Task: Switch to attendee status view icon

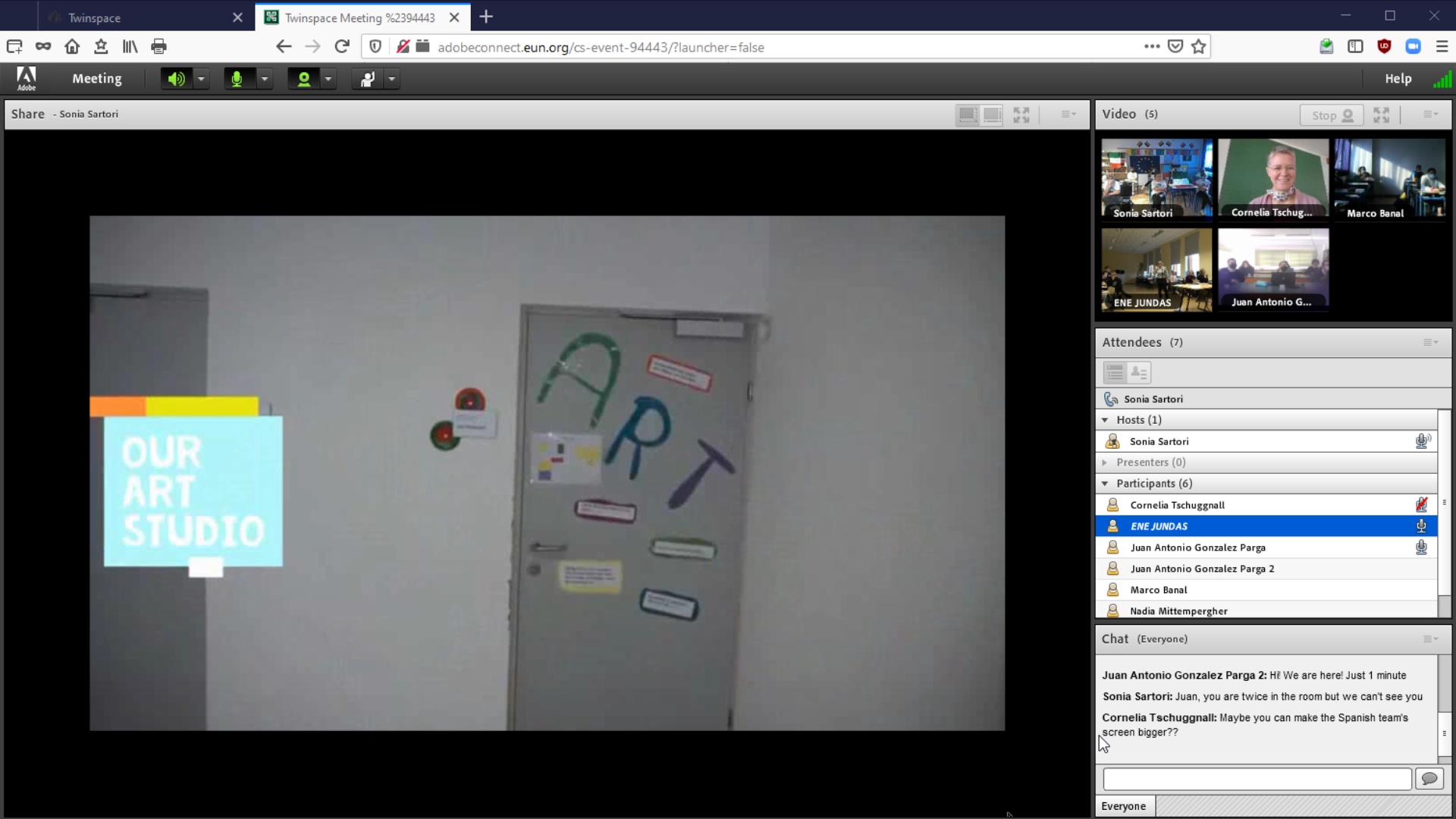Action: click(1139, 372)
